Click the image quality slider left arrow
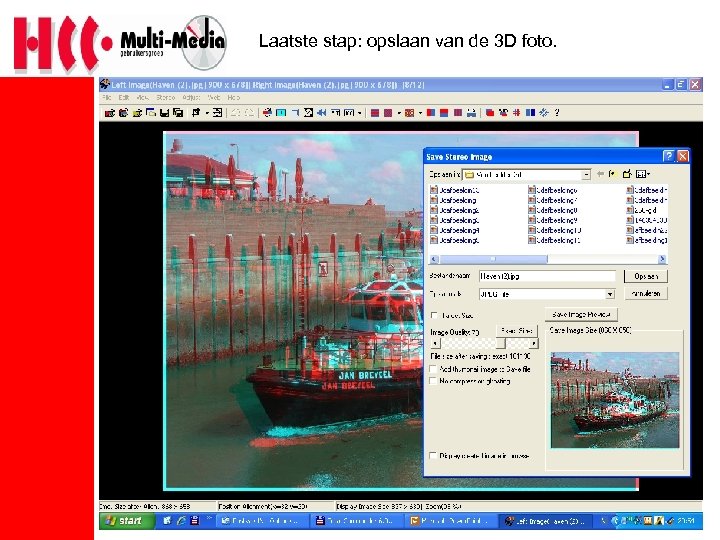720x540 pixels. (x=435, y=343)
